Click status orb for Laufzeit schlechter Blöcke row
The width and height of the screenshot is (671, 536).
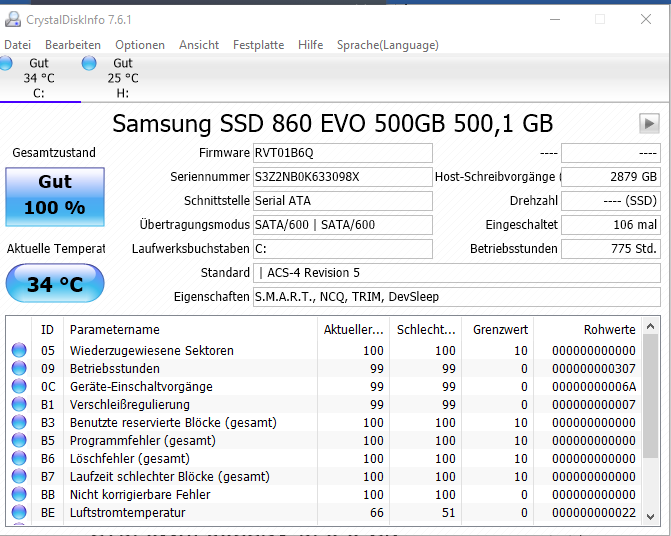tap(19, 476)
